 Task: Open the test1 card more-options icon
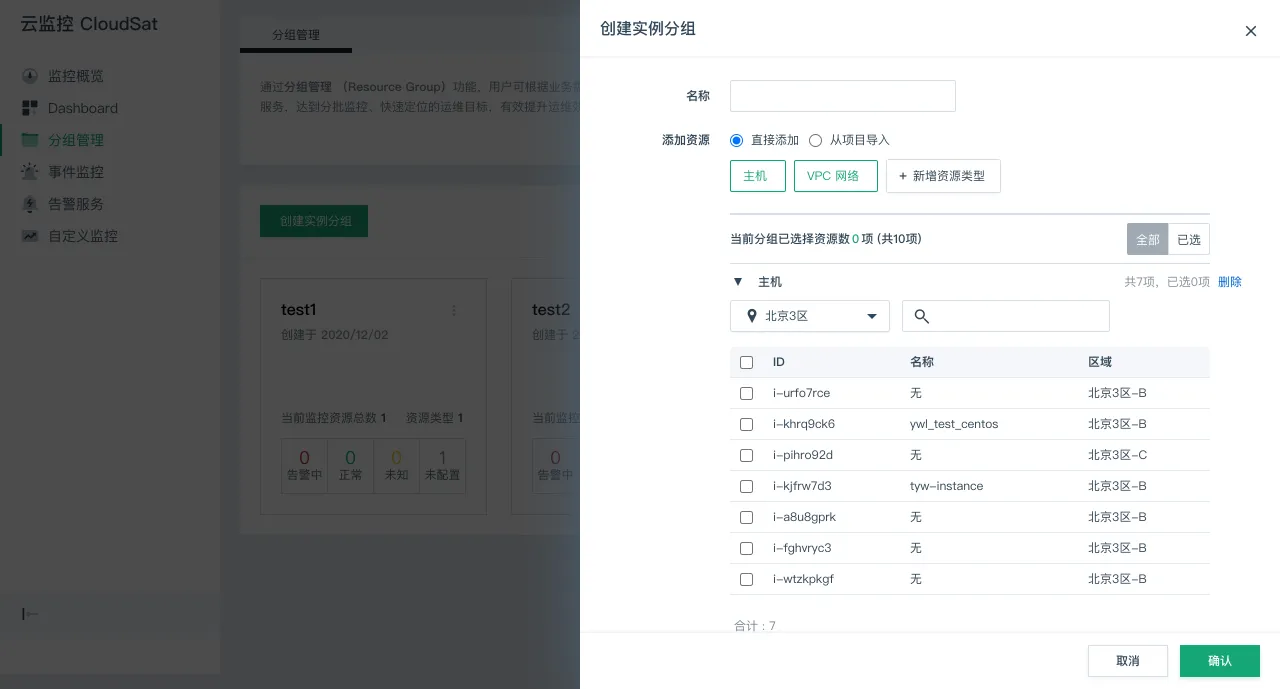(x=454, y=311)
